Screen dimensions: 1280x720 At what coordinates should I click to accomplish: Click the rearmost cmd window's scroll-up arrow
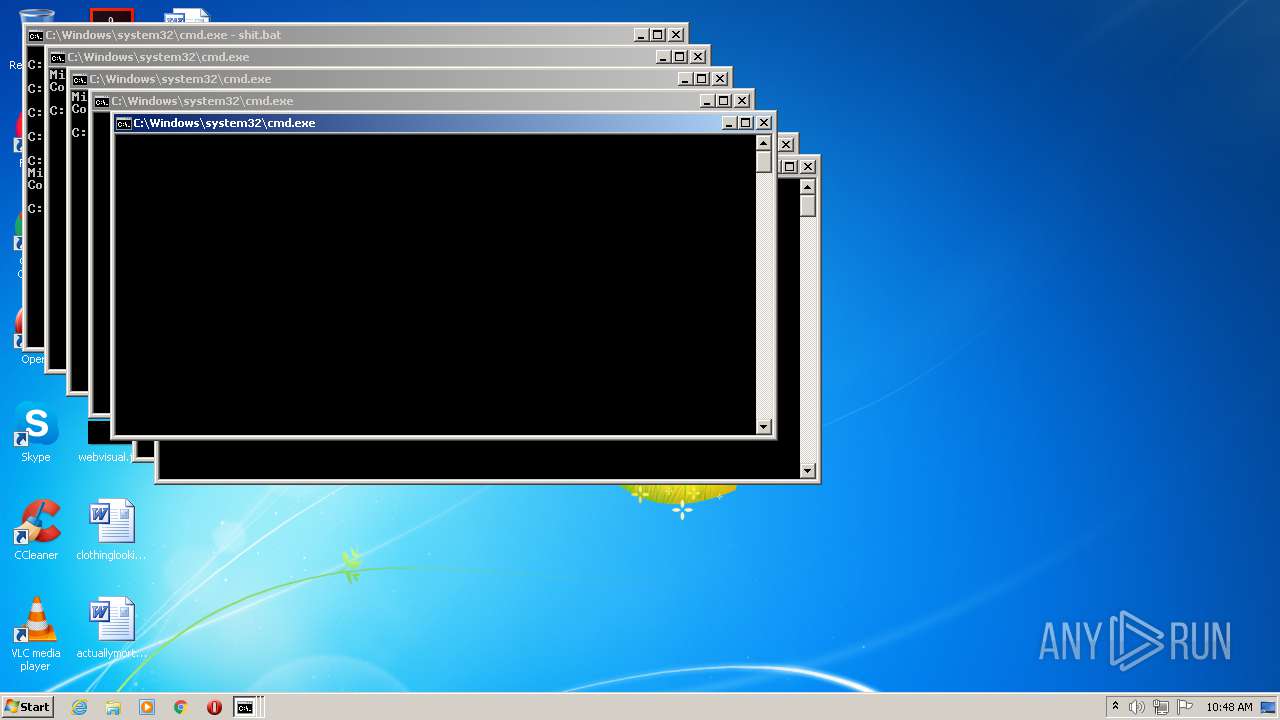(808, 187)
